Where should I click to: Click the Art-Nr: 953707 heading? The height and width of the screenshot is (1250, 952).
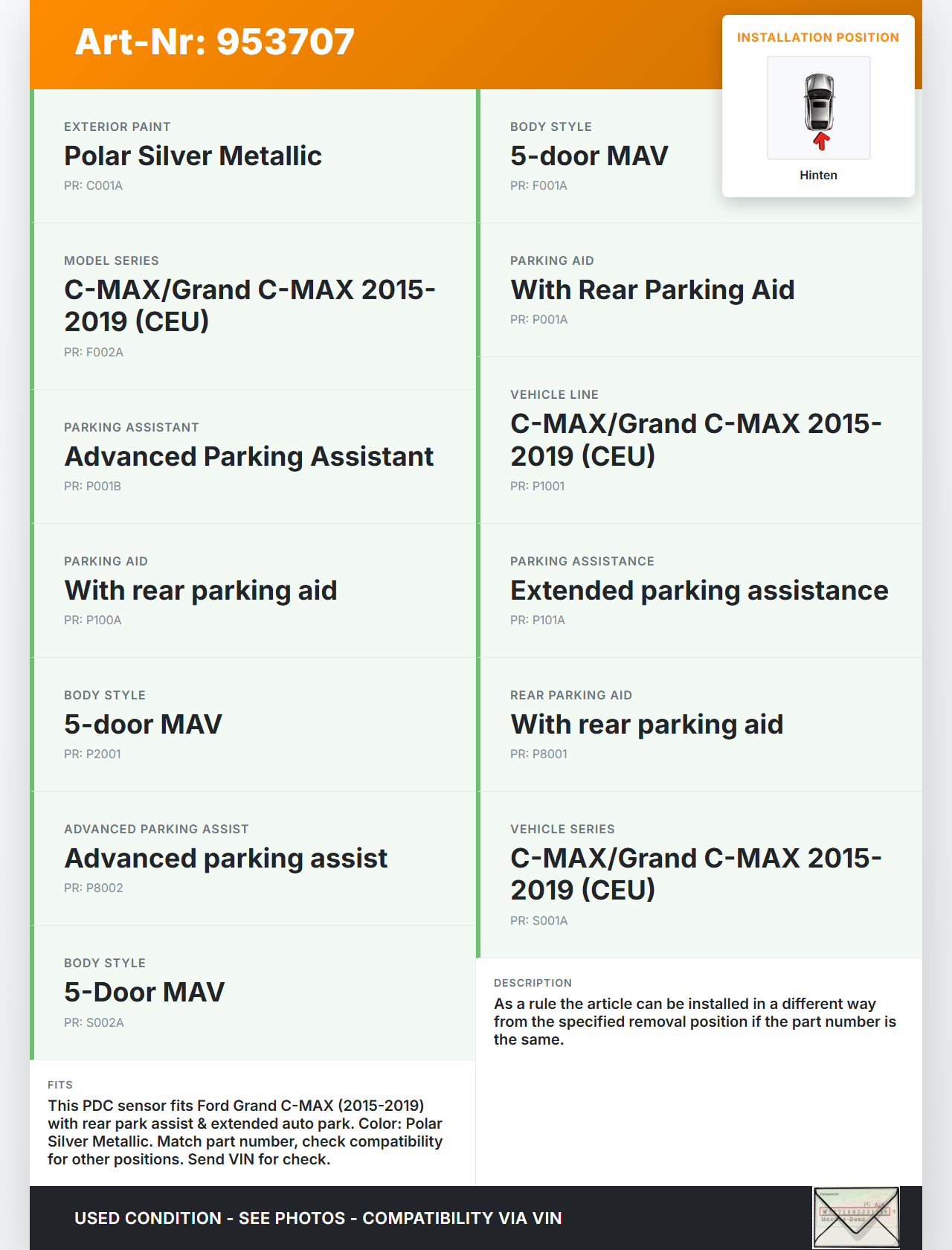tap(215, 42)
